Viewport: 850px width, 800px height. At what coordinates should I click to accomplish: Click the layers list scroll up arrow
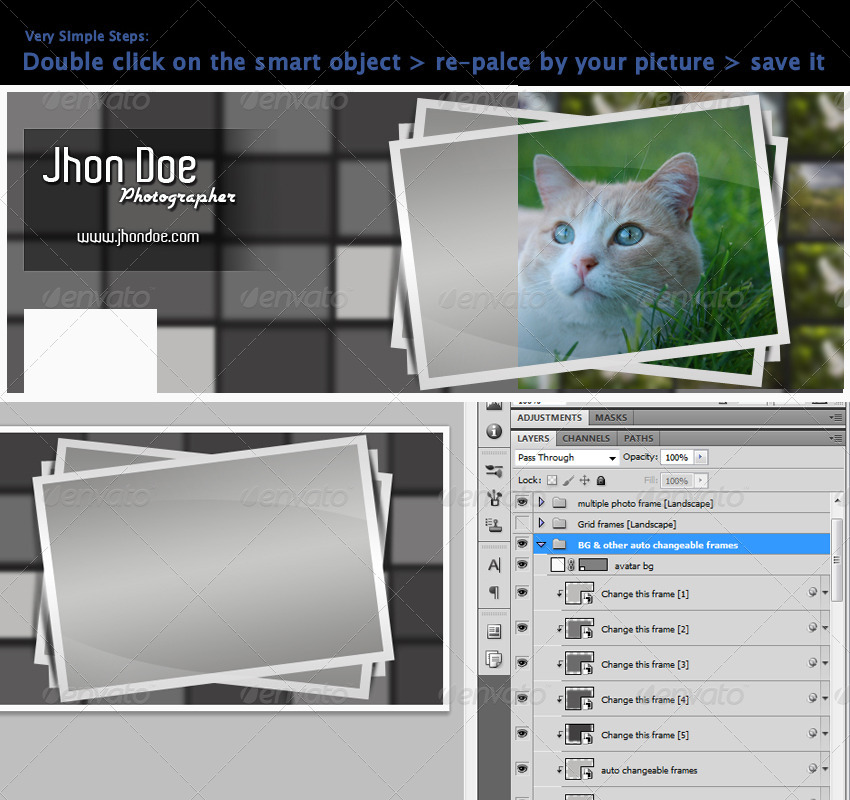click(x=837, y=500)
